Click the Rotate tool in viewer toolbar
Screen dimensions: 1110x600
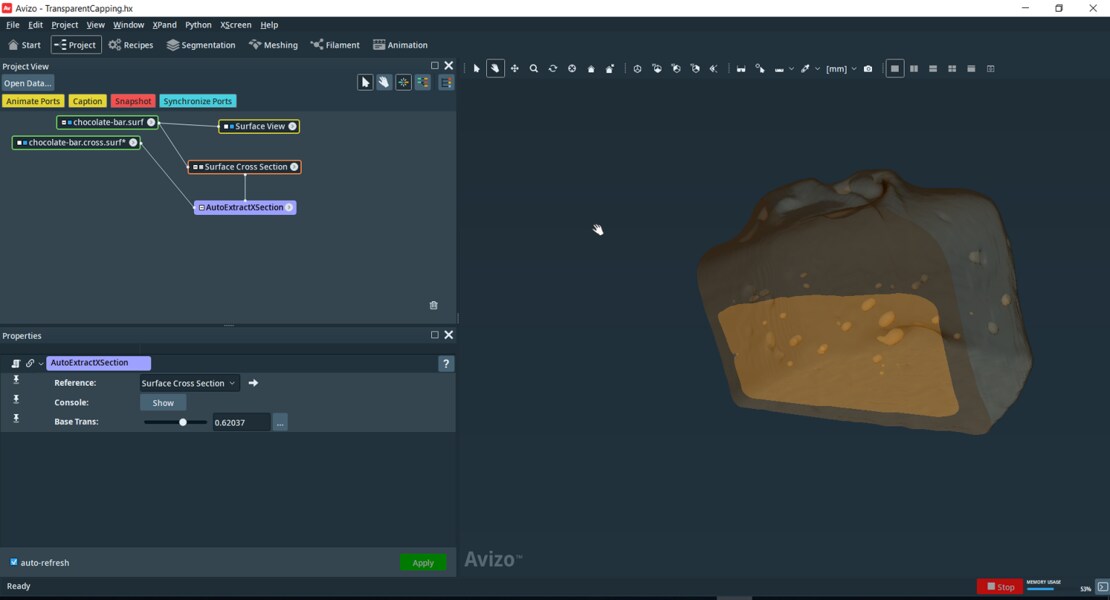coord(553,69)
